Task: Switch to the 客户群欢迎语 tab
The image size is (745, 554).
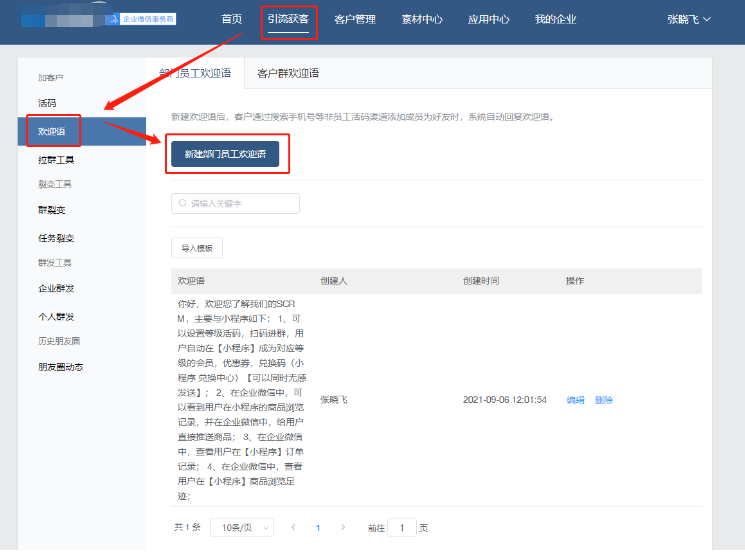Action: tap(288, 74)
